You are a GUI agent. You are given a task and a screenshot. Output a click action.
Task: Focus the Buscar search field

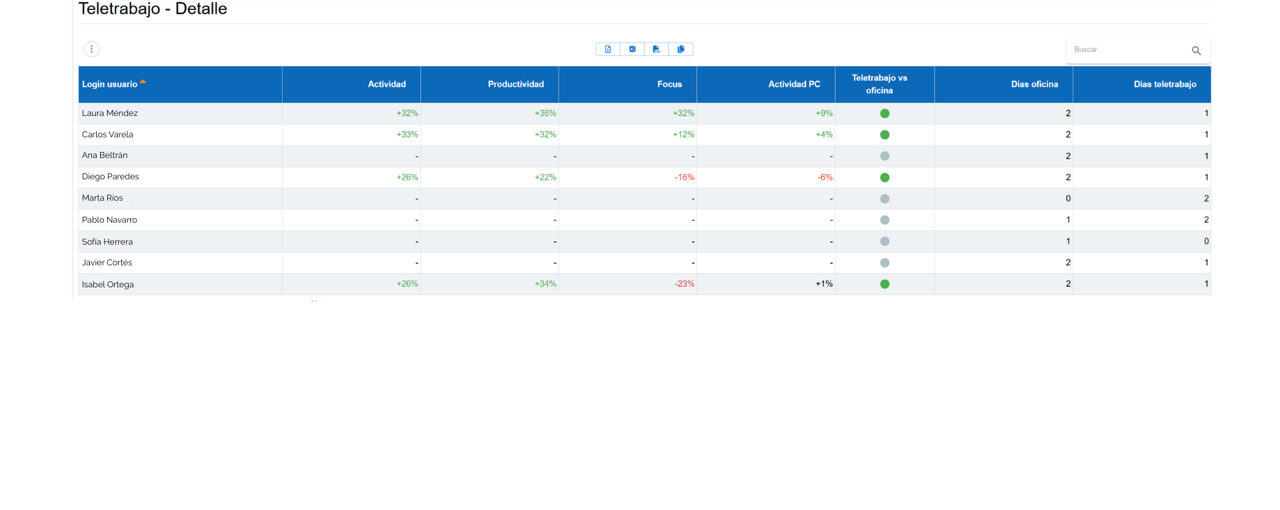(x=1125, y=50)
